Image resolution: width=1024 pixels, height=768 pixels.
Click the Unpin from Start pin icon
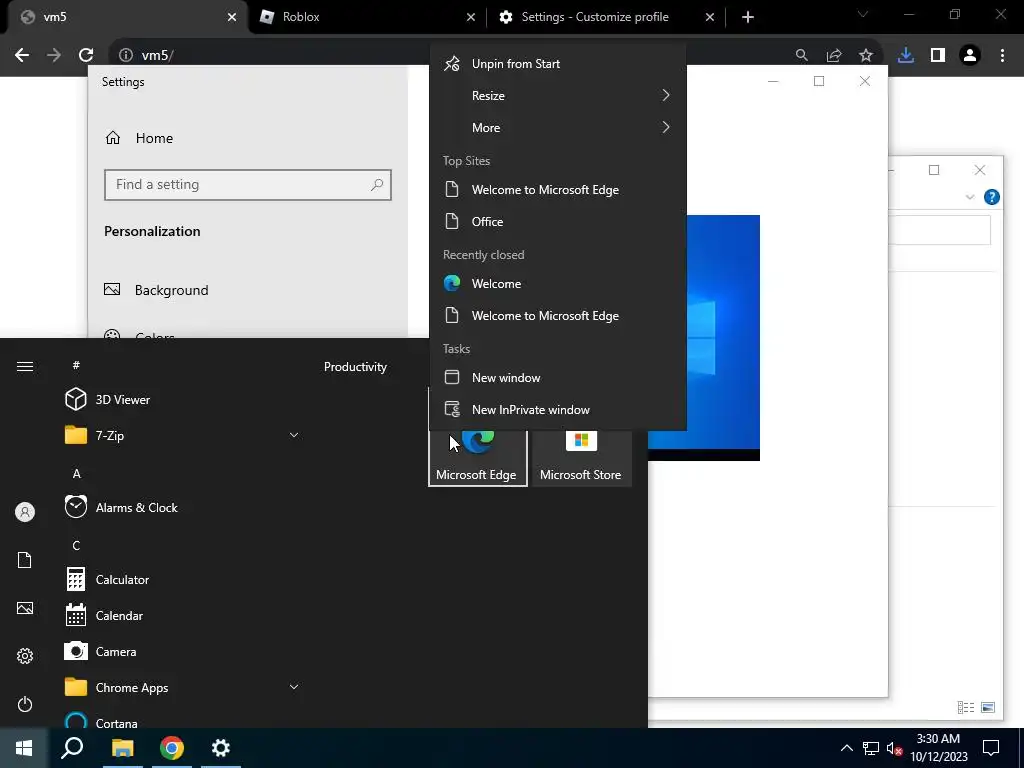coord(452,63)
